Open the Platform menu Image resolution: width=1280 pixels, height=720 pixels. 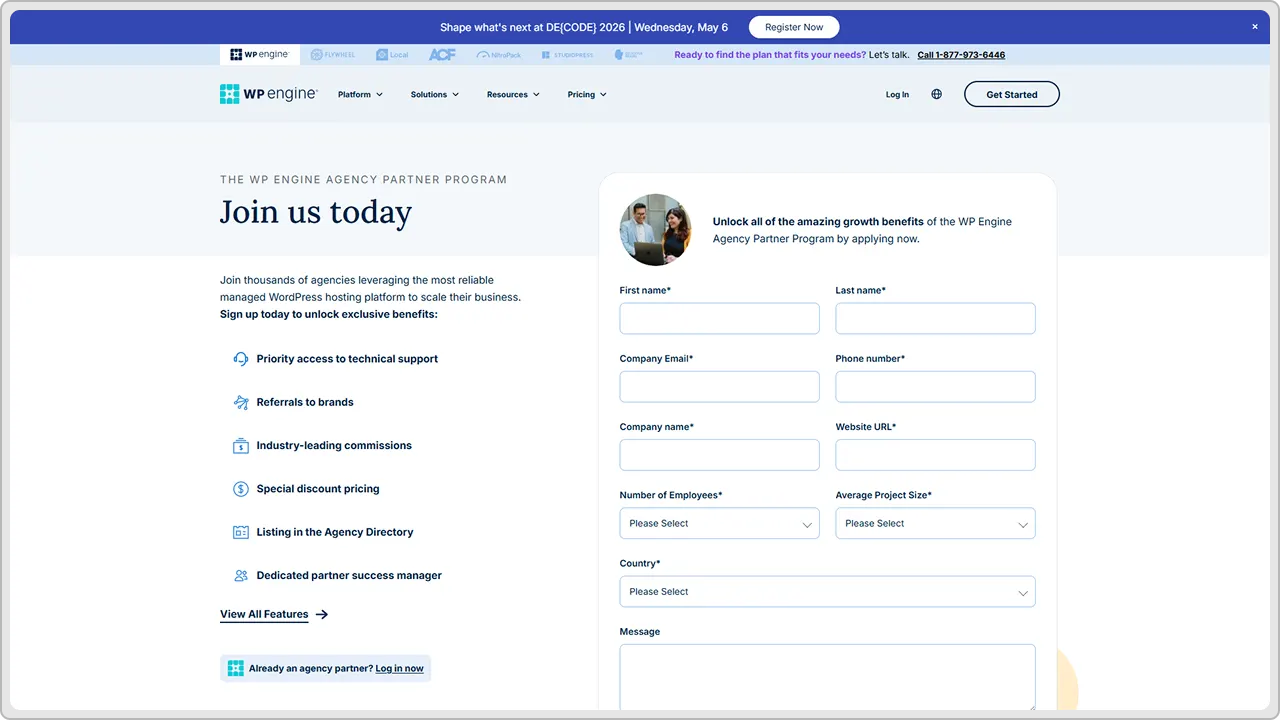click(x=360, y=95)
